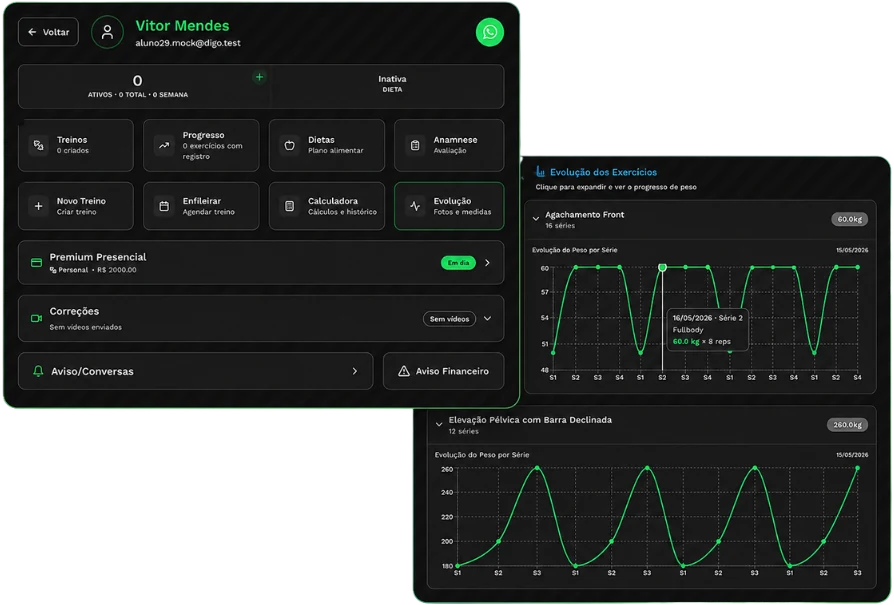The width and height of the screenshot is (894, 605).
Task: Open the Dietas plano alimentar card
Action: pos(327,145)
